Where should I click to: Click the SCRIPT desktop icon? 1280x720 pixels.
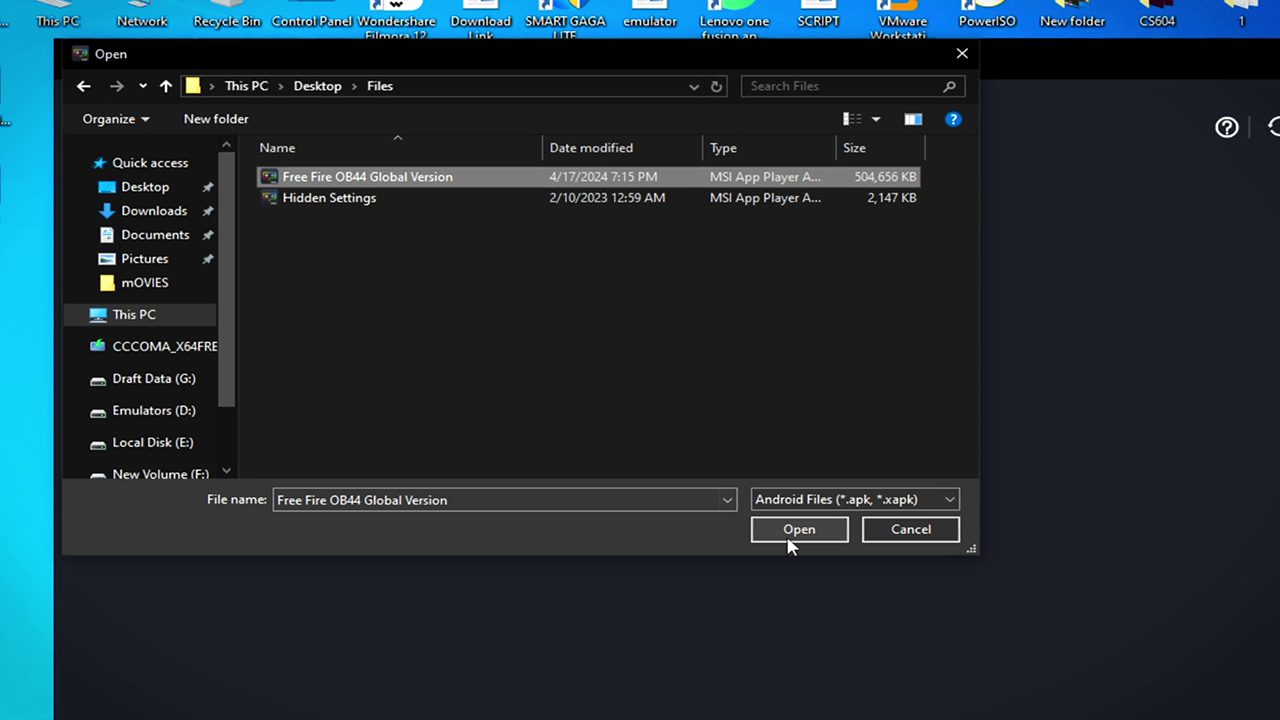[818, 14]
